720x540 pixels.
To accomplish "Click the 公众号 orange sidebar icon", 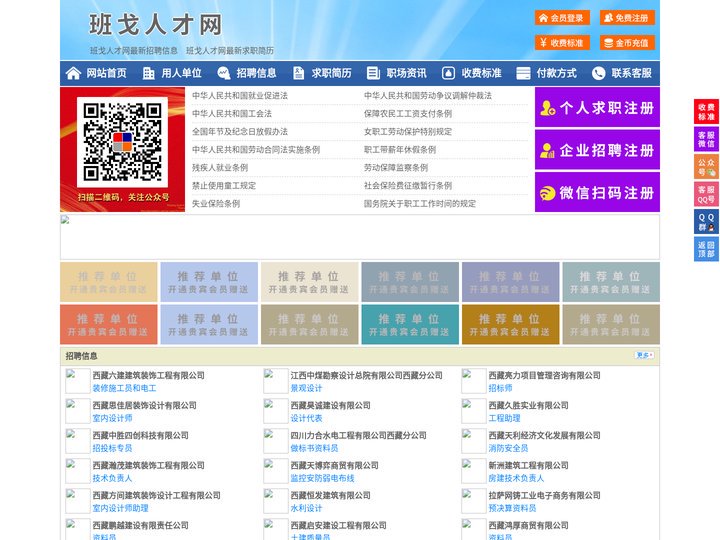I will pos(706,167).
